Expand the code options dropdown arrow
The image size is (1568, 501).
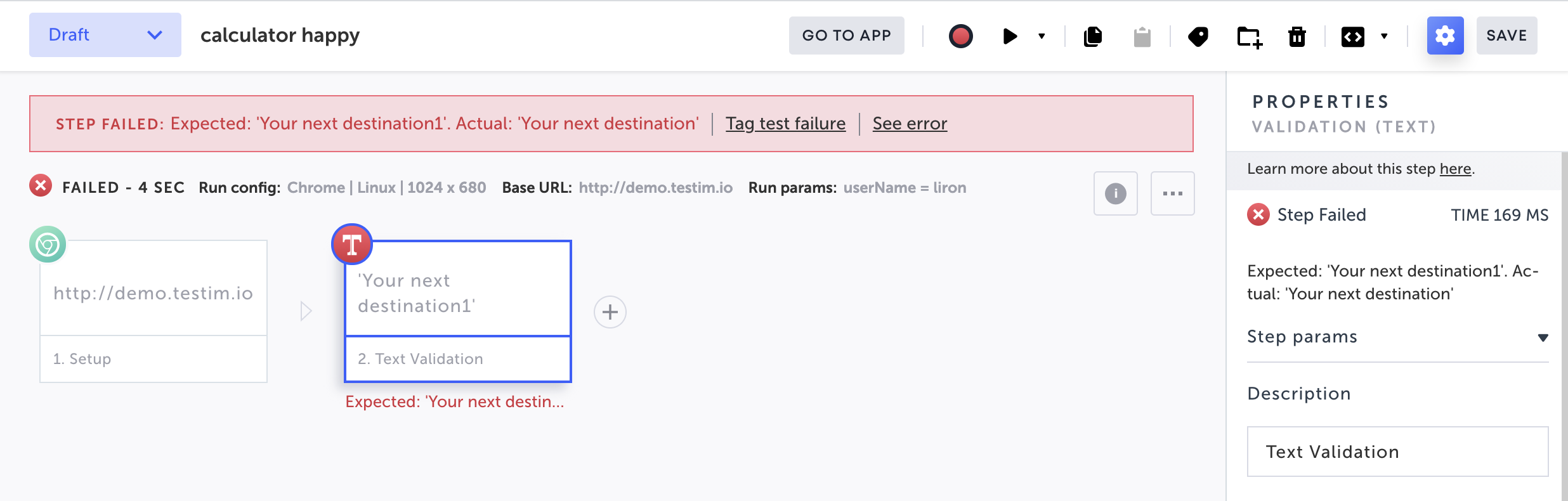[1384, 36]
